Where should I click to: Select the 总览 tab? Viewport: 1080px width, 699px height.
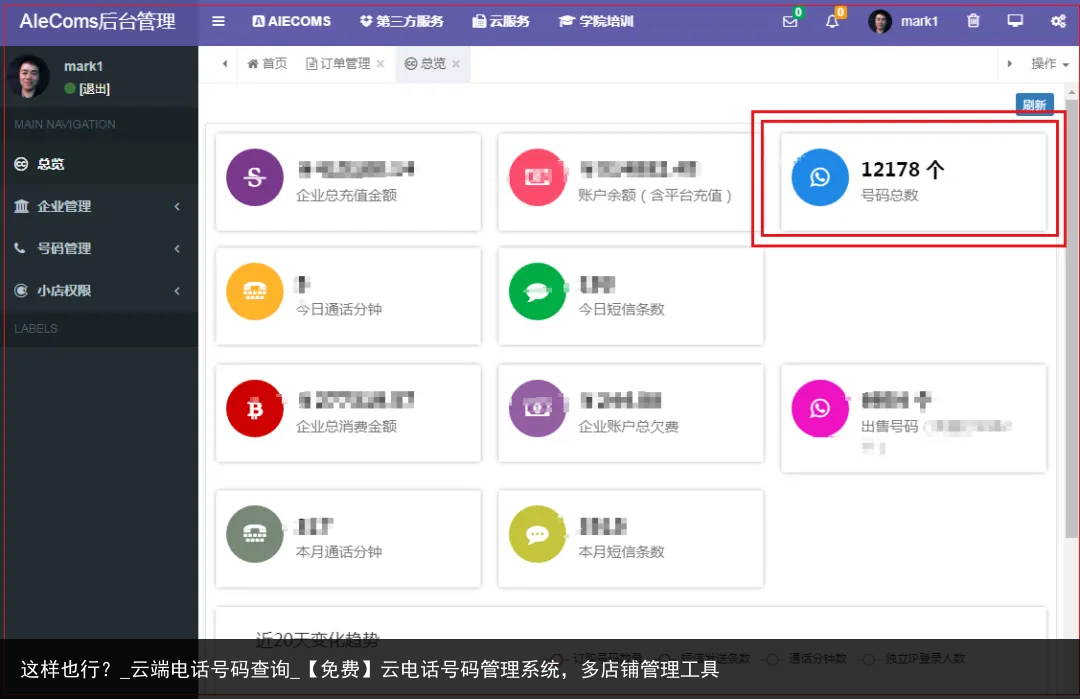pos(426,64)
